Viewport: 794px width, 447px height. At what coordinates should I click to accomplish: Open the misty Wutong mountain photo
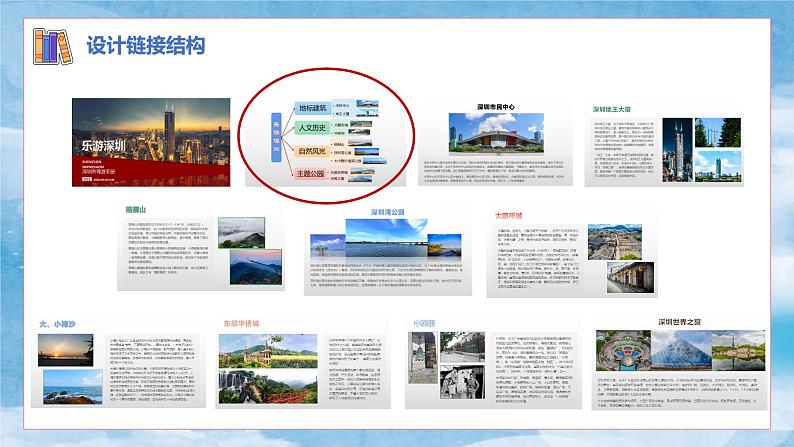click(x=242, y=233)
